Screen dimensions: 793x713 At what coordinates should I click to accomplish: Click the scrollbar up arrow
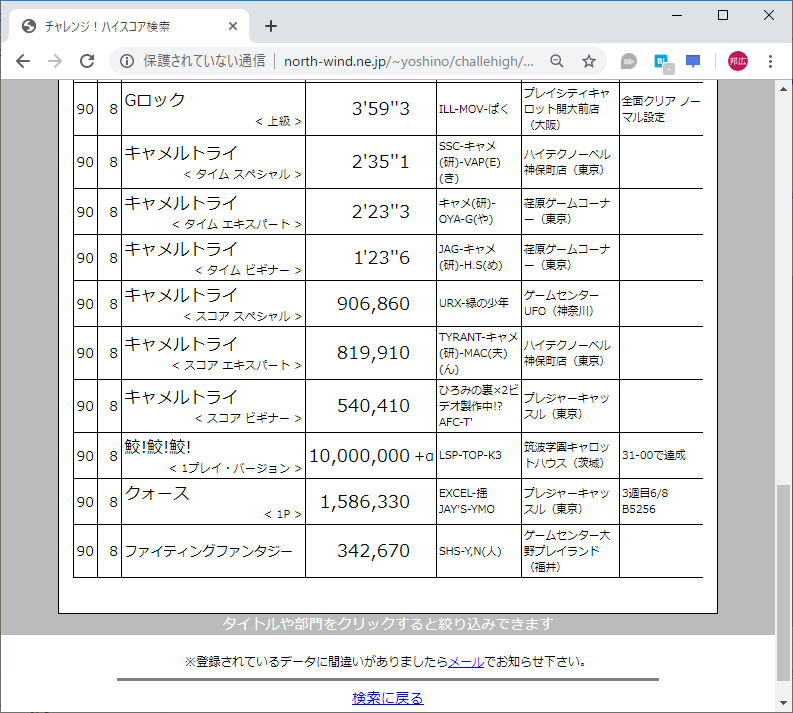click(x=783, y=89)
